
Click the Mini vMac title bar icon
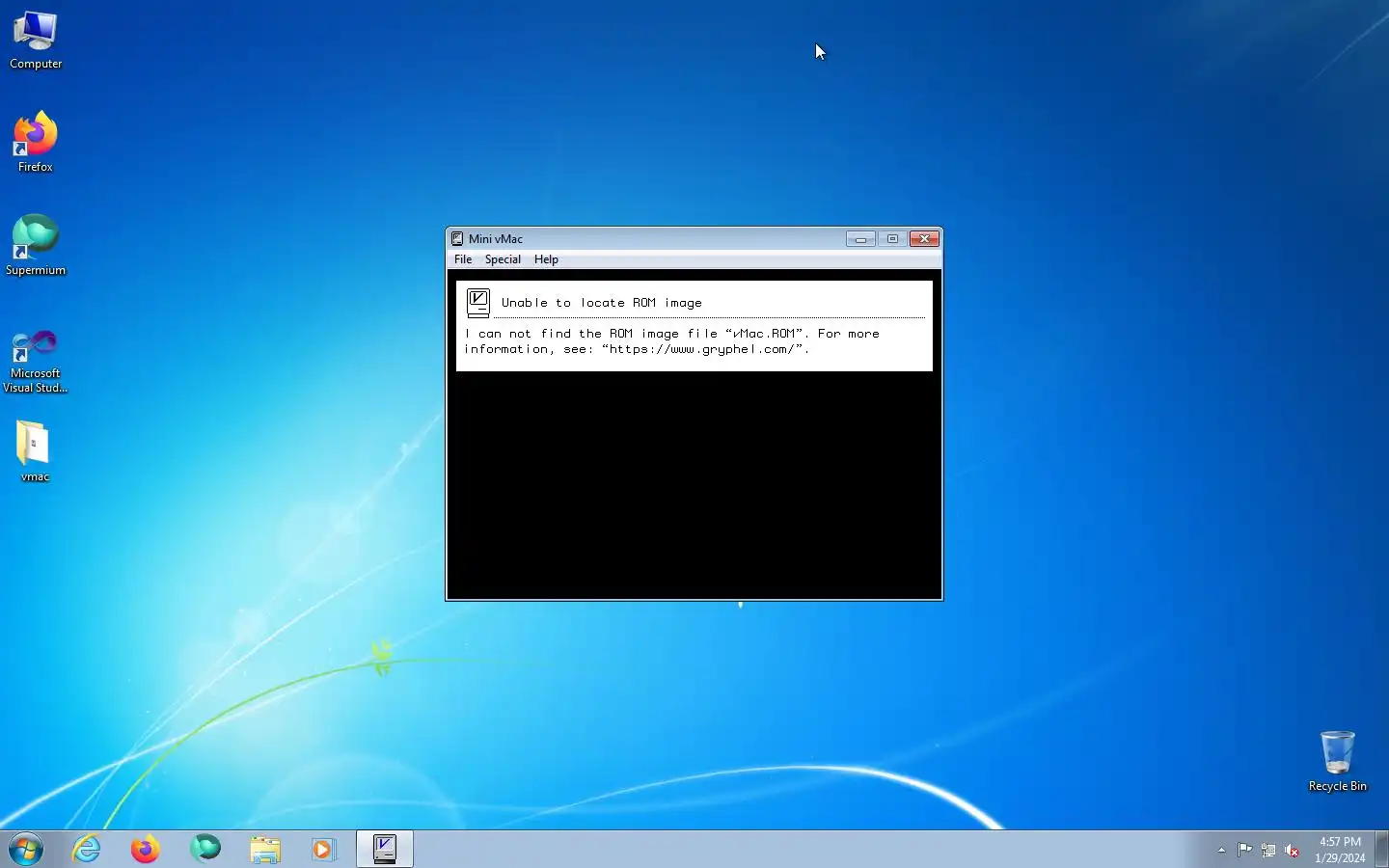click(457, 238)
